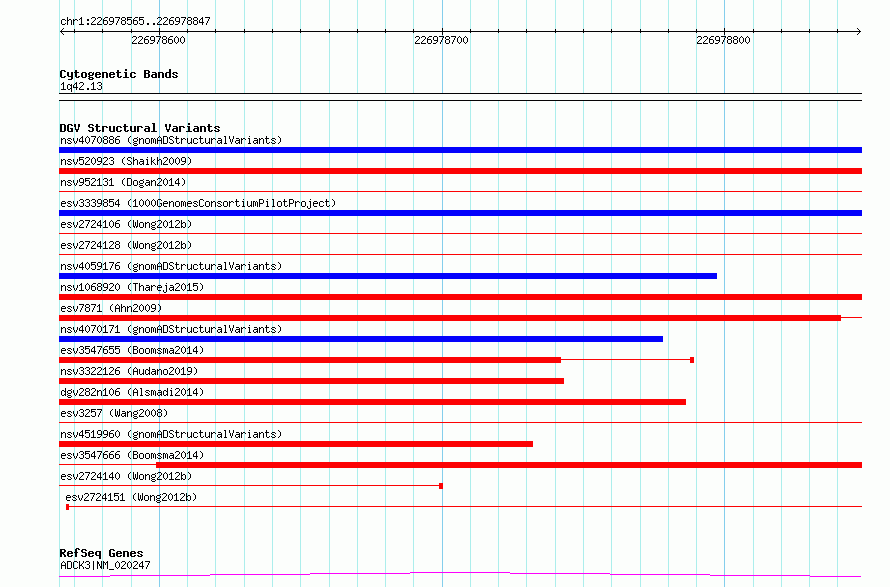Click esv3339854 1000GenomesConsortiumPilotProject label
Image resolution: width=890 pixels, height=587 pixels.
click(x=198, y=203)
